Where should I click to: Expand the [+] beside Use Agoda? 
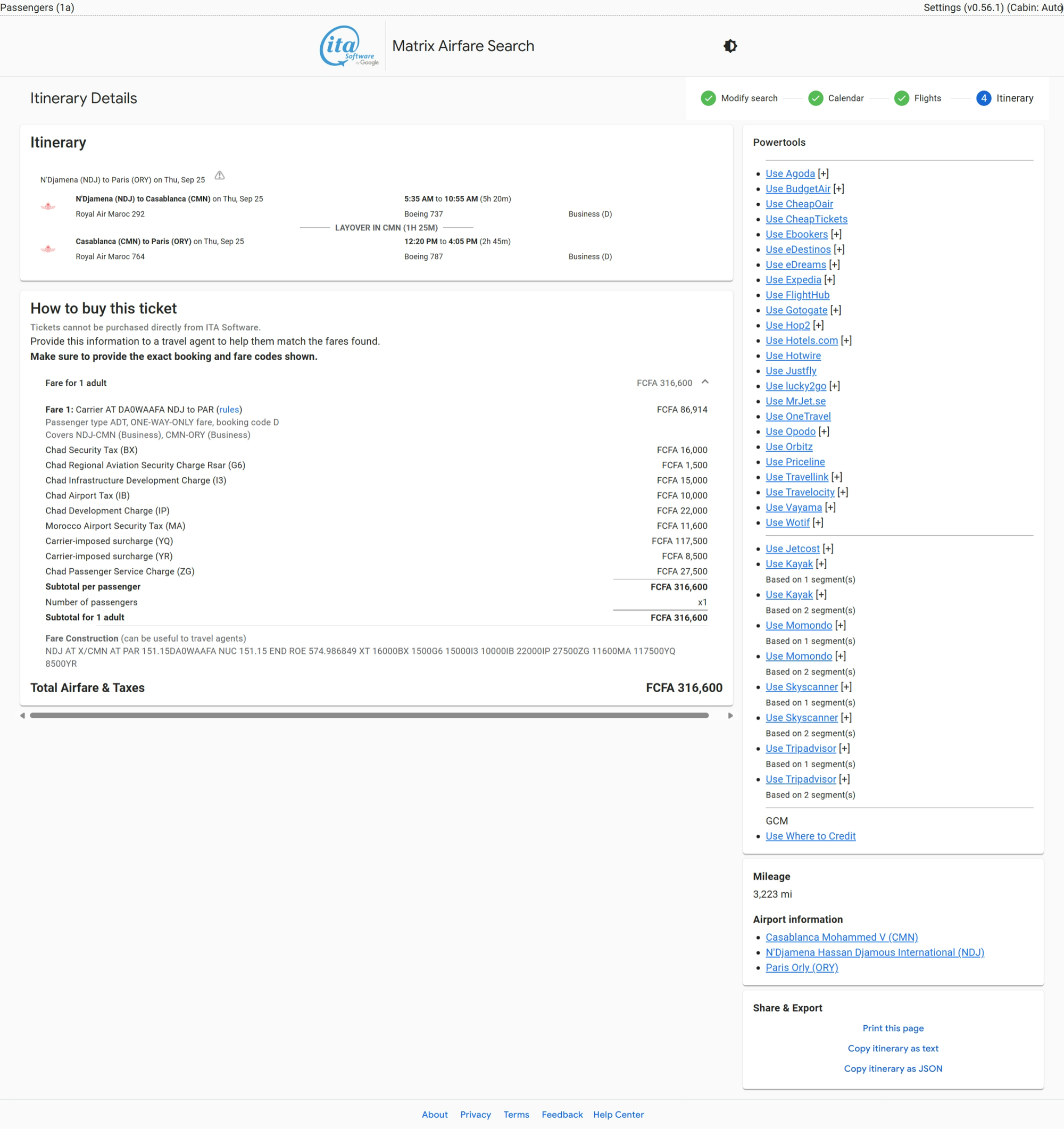823,174
